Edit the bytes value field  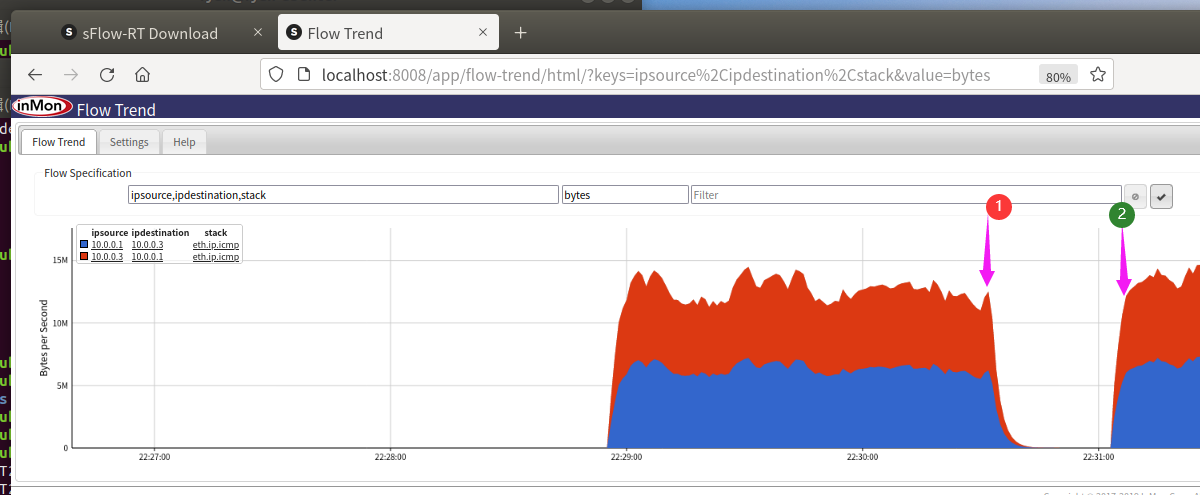click(625, 195)
